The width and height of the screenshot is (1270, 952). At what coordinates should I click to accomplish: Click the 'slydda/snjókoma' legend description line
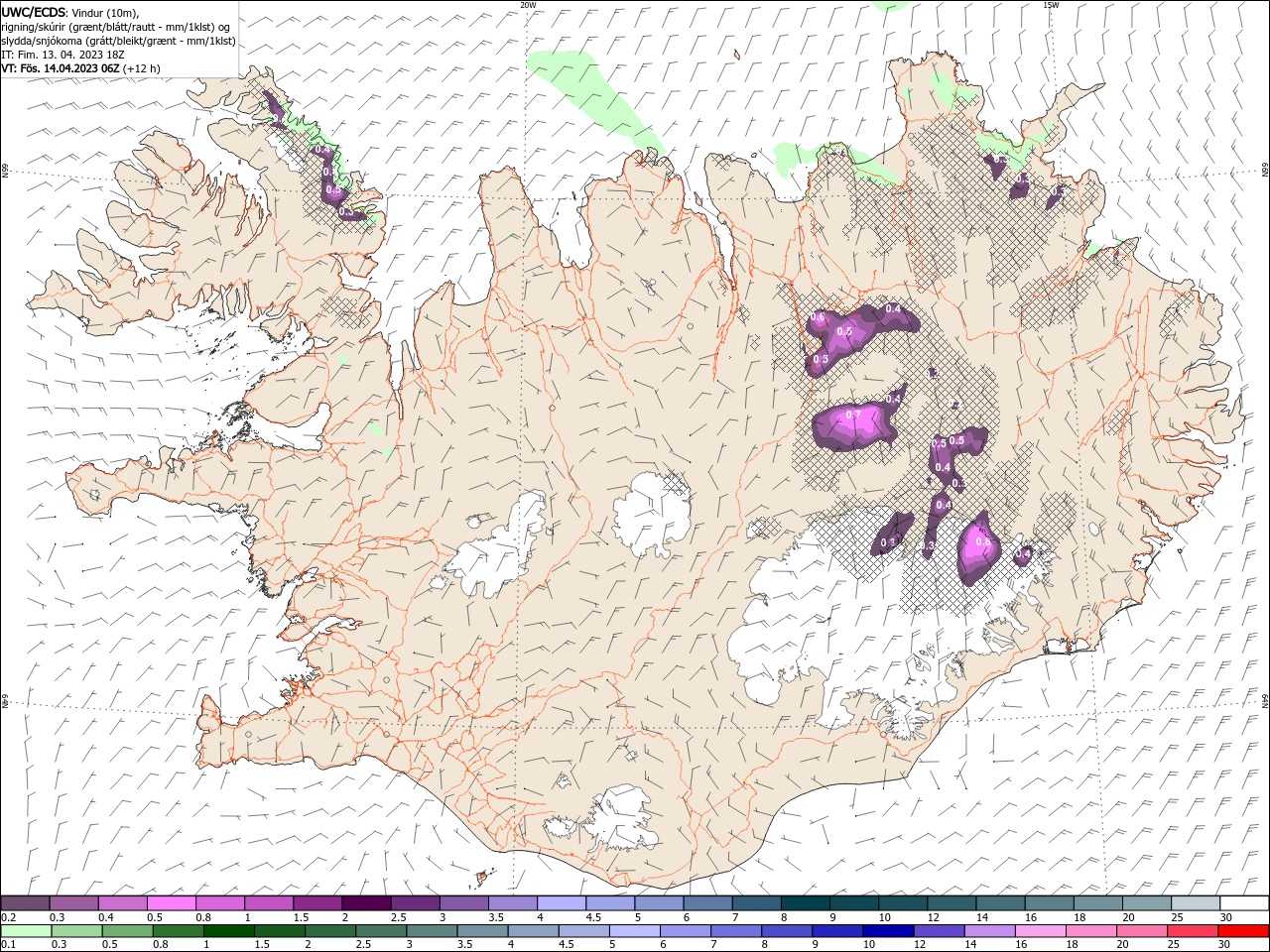tap(119, 41)
